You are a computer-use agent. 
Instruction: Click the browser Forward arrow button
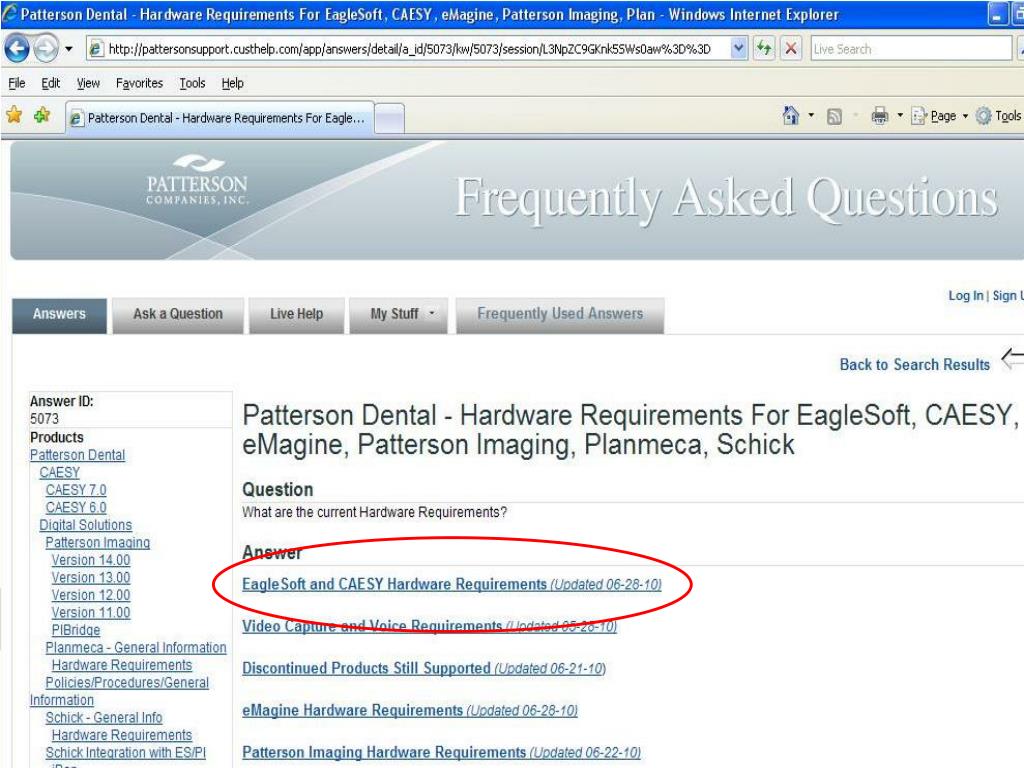point(46,48)
